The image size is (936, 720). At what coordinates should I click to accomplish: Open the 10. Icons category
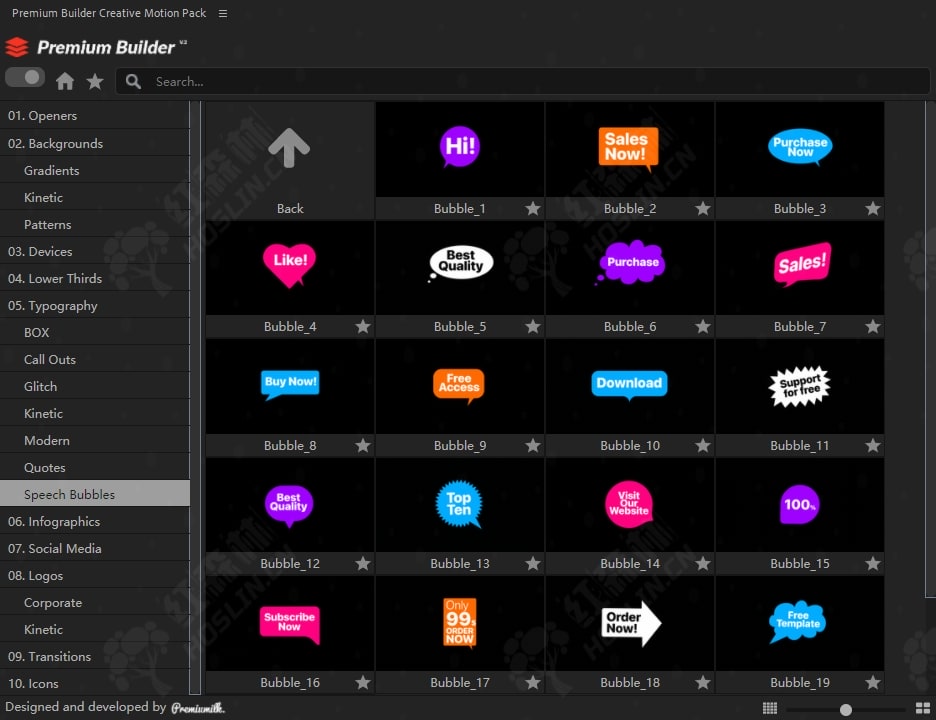(x=95, y=683)
